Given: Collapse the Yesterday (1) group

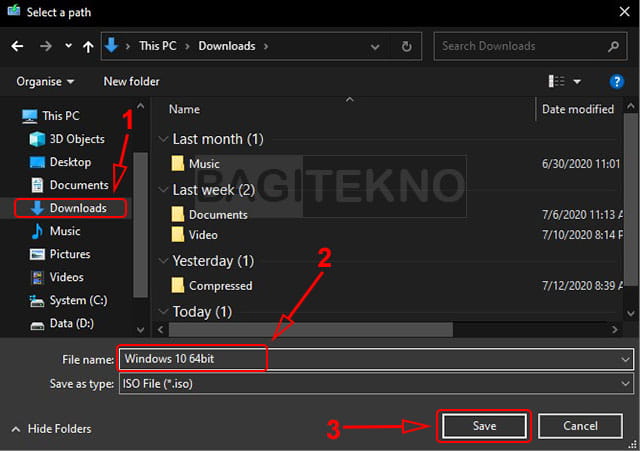Looking at the screenshot, I should [164, 261].
